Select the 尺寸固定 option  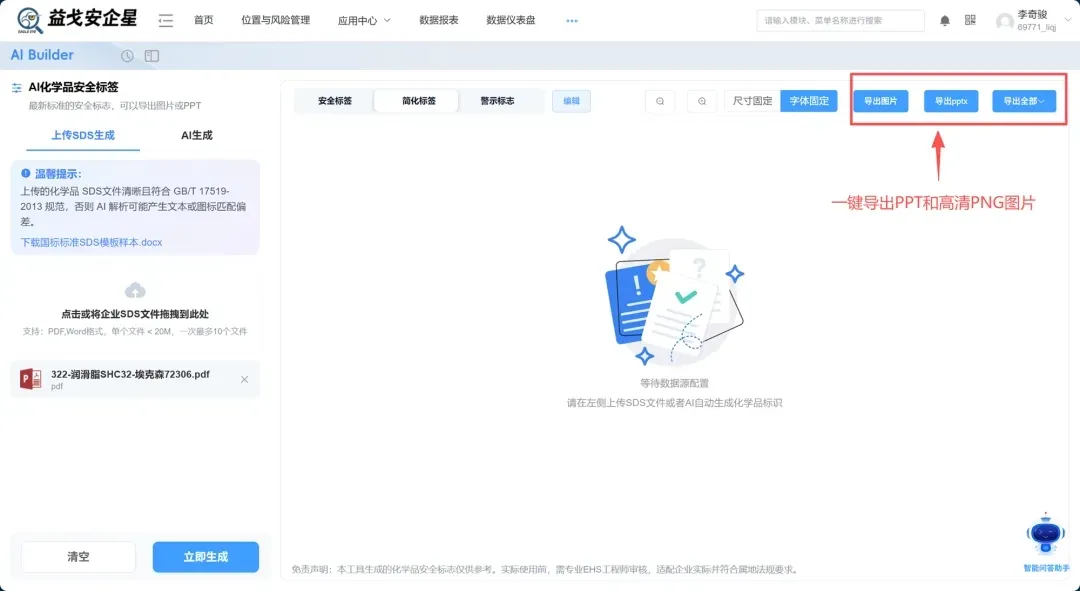point(752,101)
